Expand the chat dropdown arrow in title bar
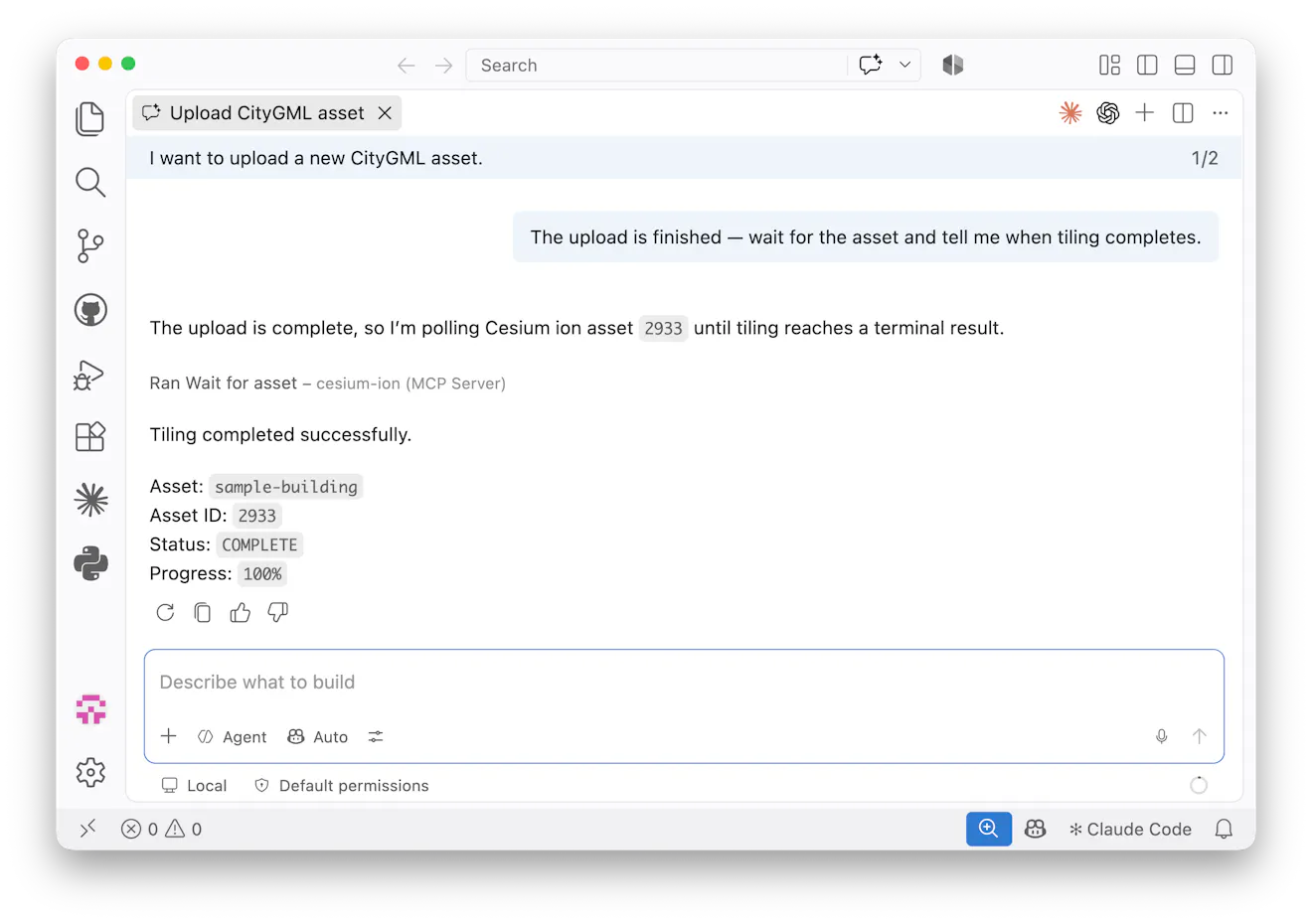Image resolution: width=1312 pixels, height=924 pixels. [x=904, y=65]
